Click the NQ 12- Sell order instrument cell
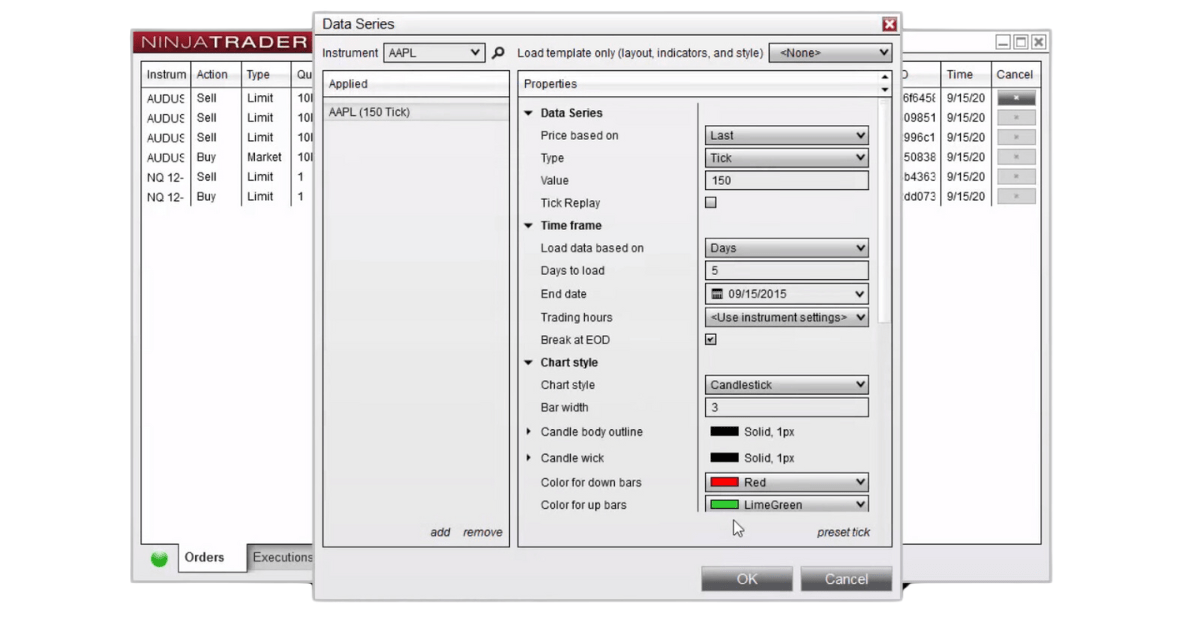 (166, 177)
